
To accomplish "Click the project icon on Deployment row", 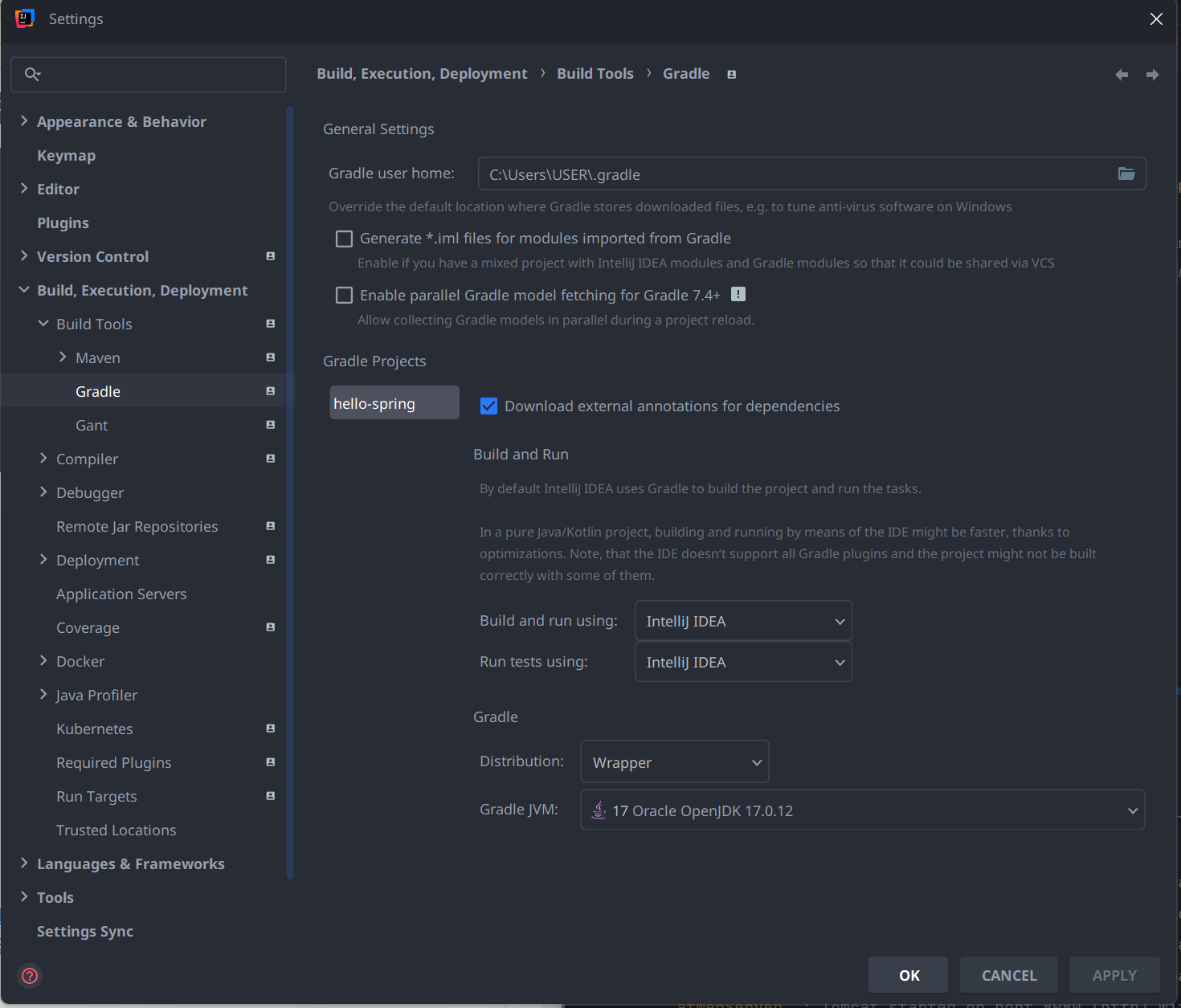I will click(271, 560).
